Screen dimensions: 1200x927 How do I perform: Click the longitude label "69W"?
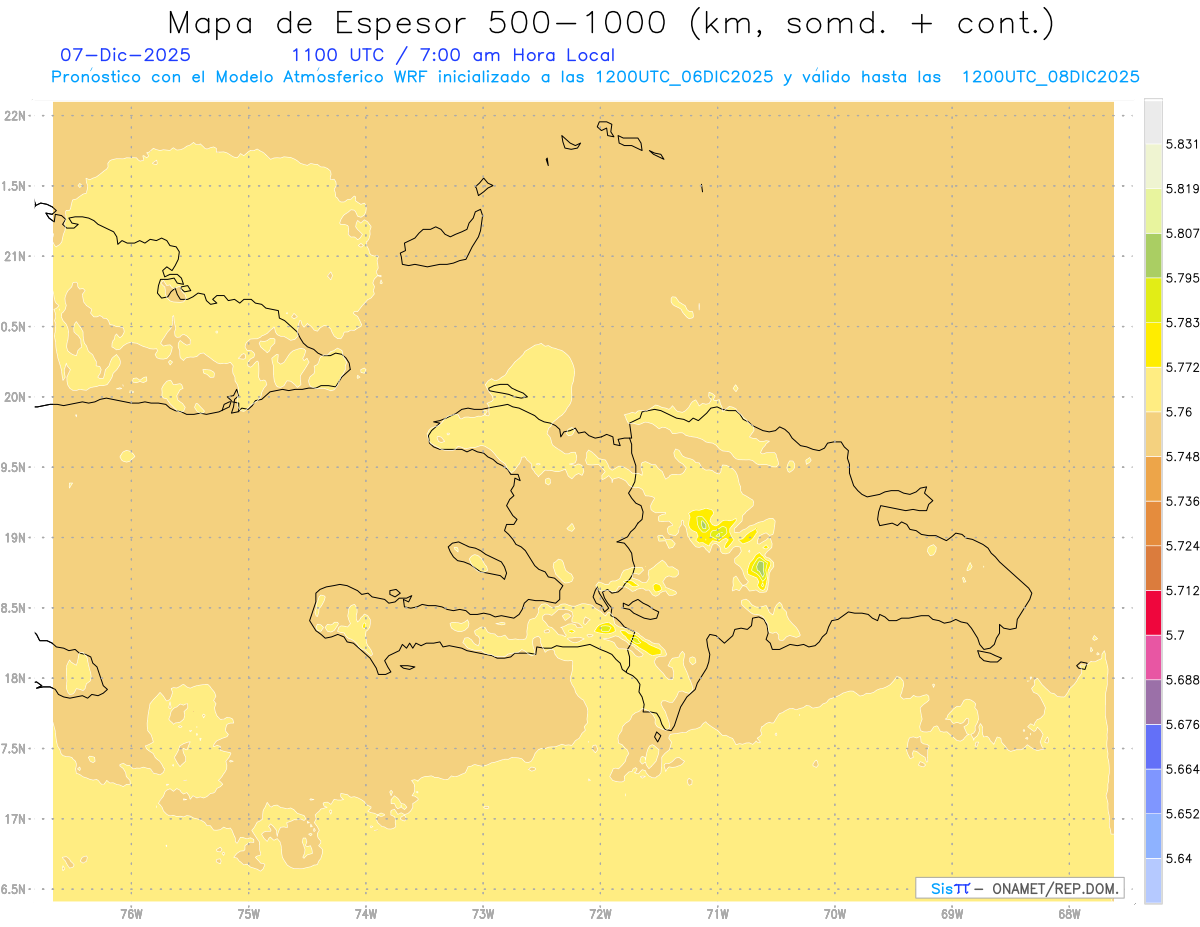coord(952,913)
